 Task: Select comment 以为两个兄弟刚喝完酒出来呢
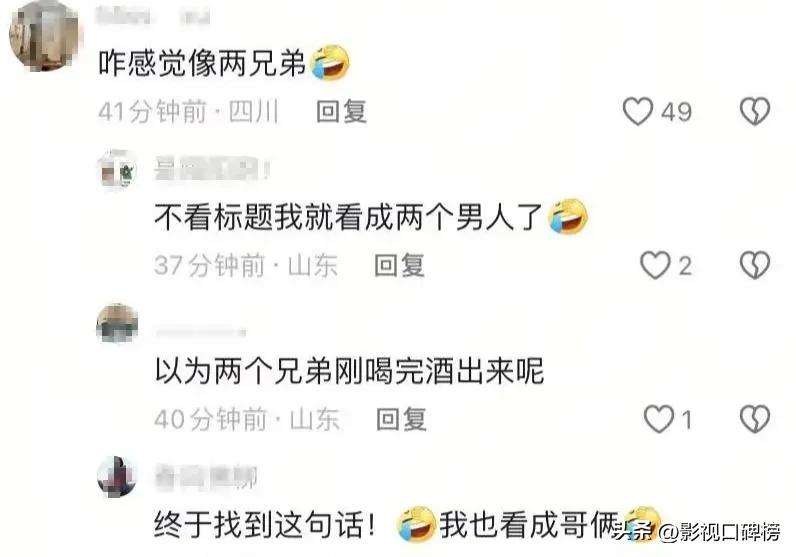point(349,371)
